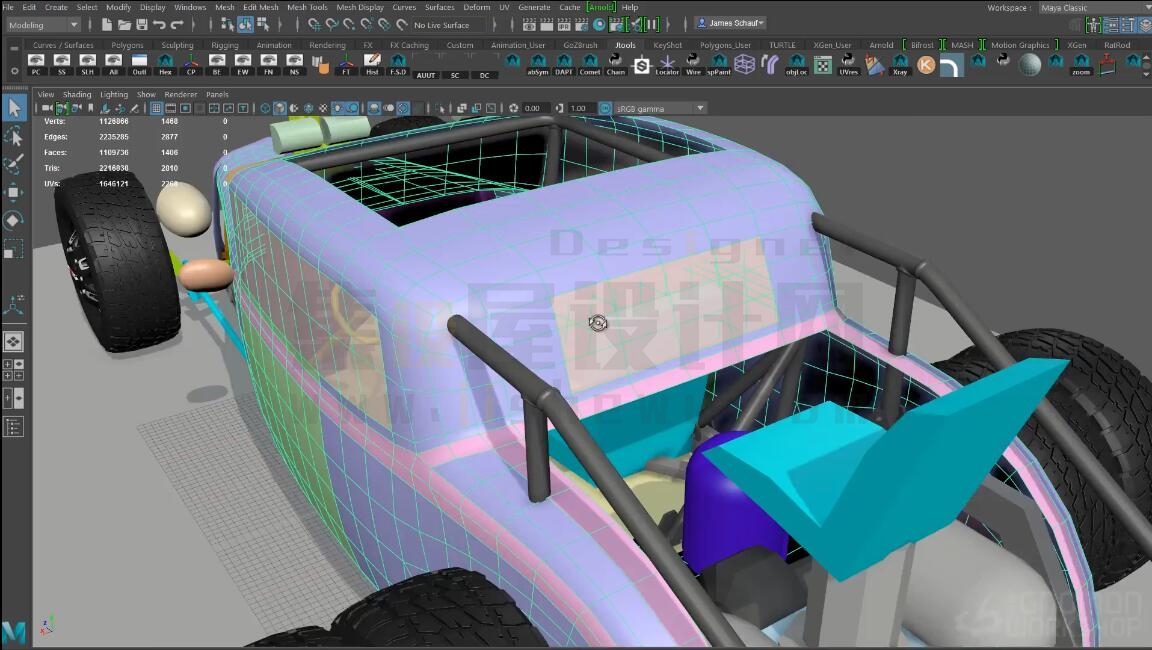Toggle select by object type mode
Viewport: 1152px width, 650px height.
click(x=245, y=24)
